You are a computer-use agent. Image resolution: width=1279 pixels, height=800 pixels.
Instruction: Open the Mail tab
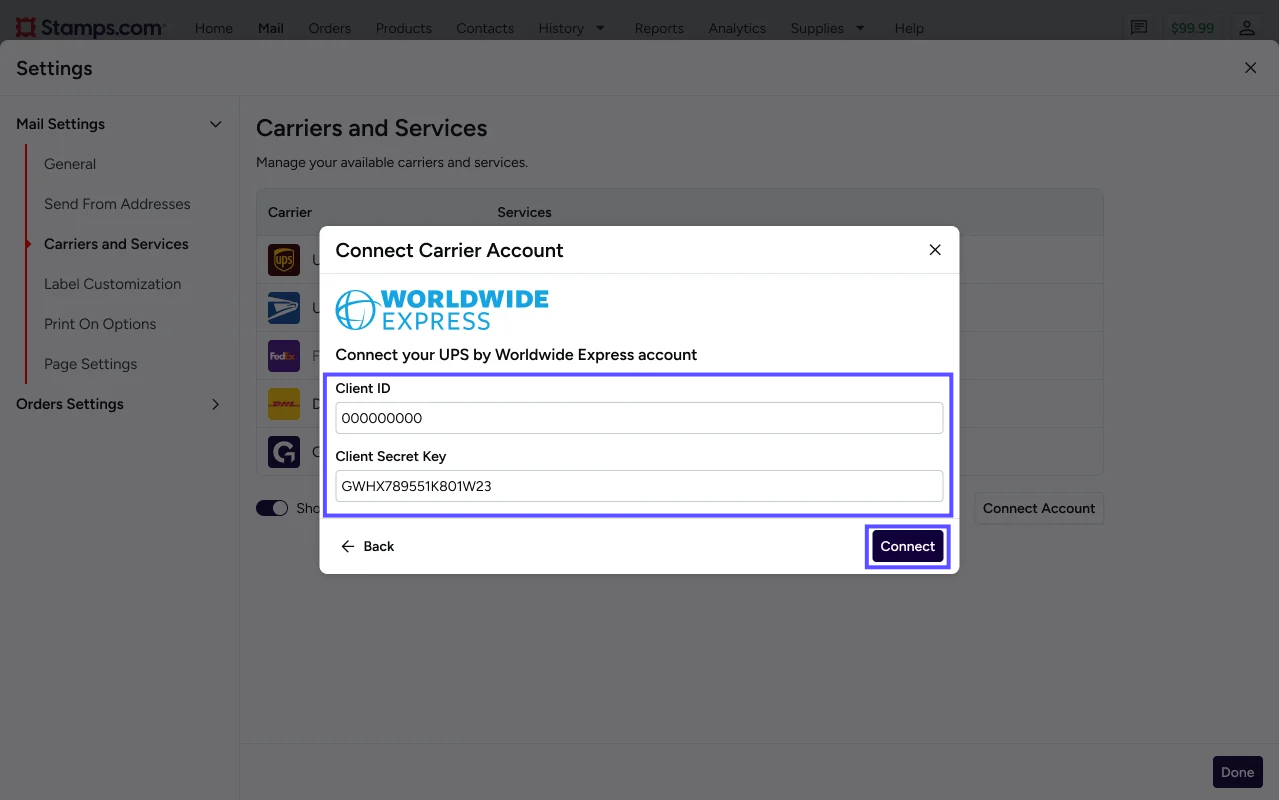coord(271,28)
